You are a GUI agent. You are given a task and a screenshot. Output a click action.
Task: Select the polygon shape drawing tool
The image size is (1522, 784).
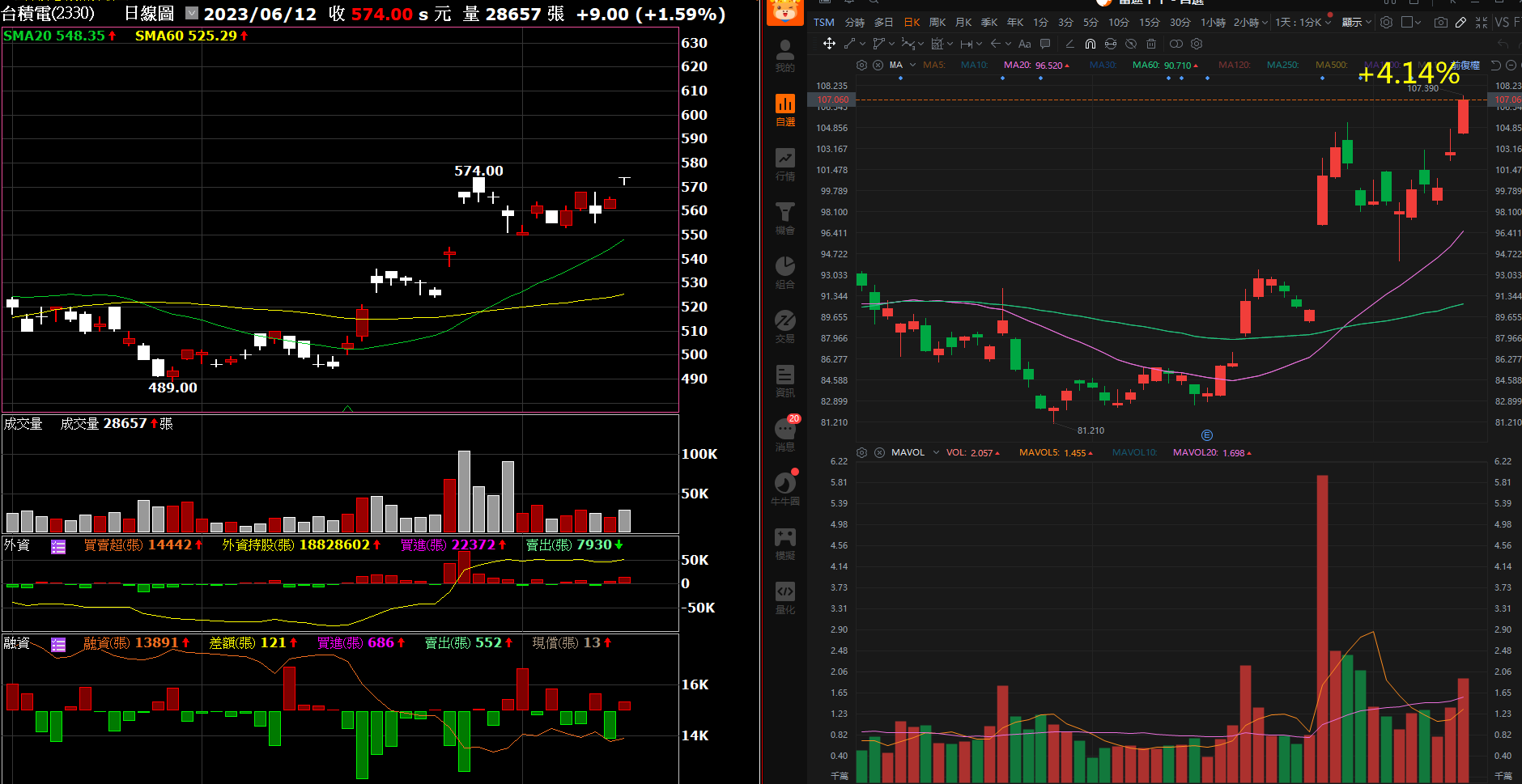click(878, 44)
